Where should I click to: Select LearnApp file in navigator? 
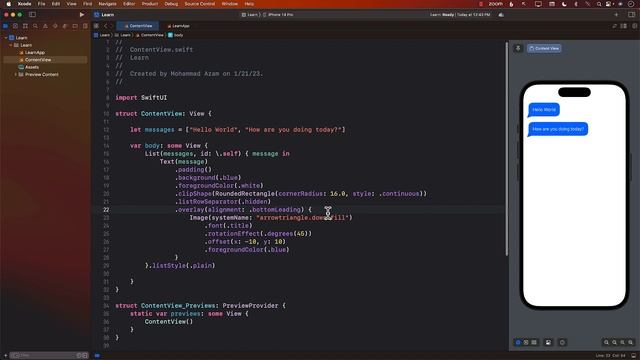32,52
